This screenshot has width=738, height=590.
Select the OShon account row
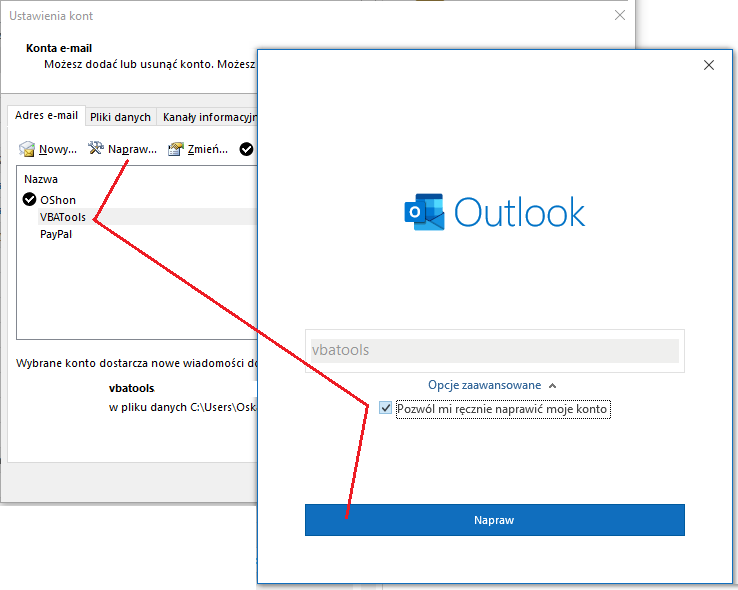(x=139, y=199)
